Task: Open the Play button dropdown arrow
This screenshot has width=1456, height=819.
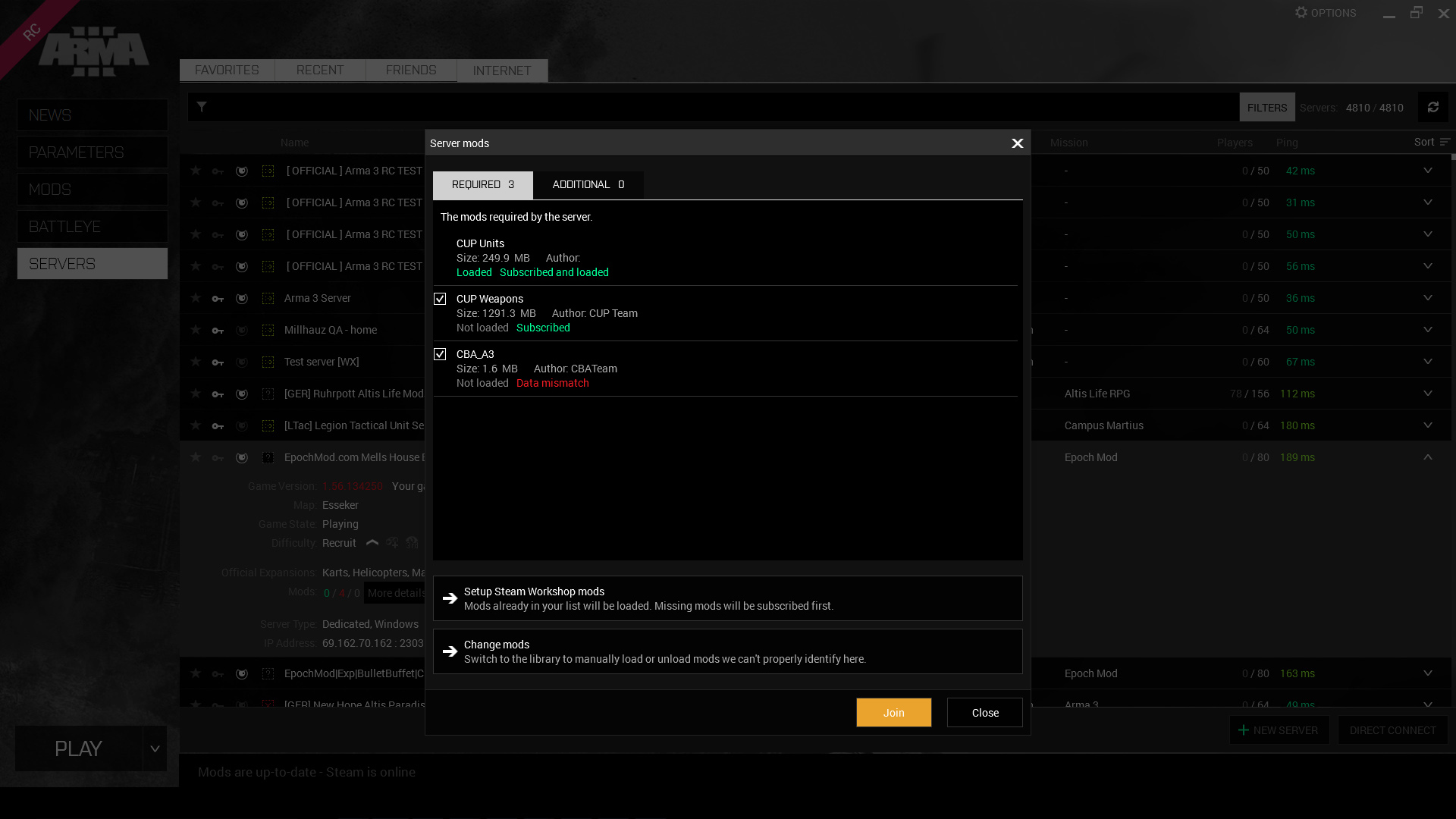Action: click(155, 748)
